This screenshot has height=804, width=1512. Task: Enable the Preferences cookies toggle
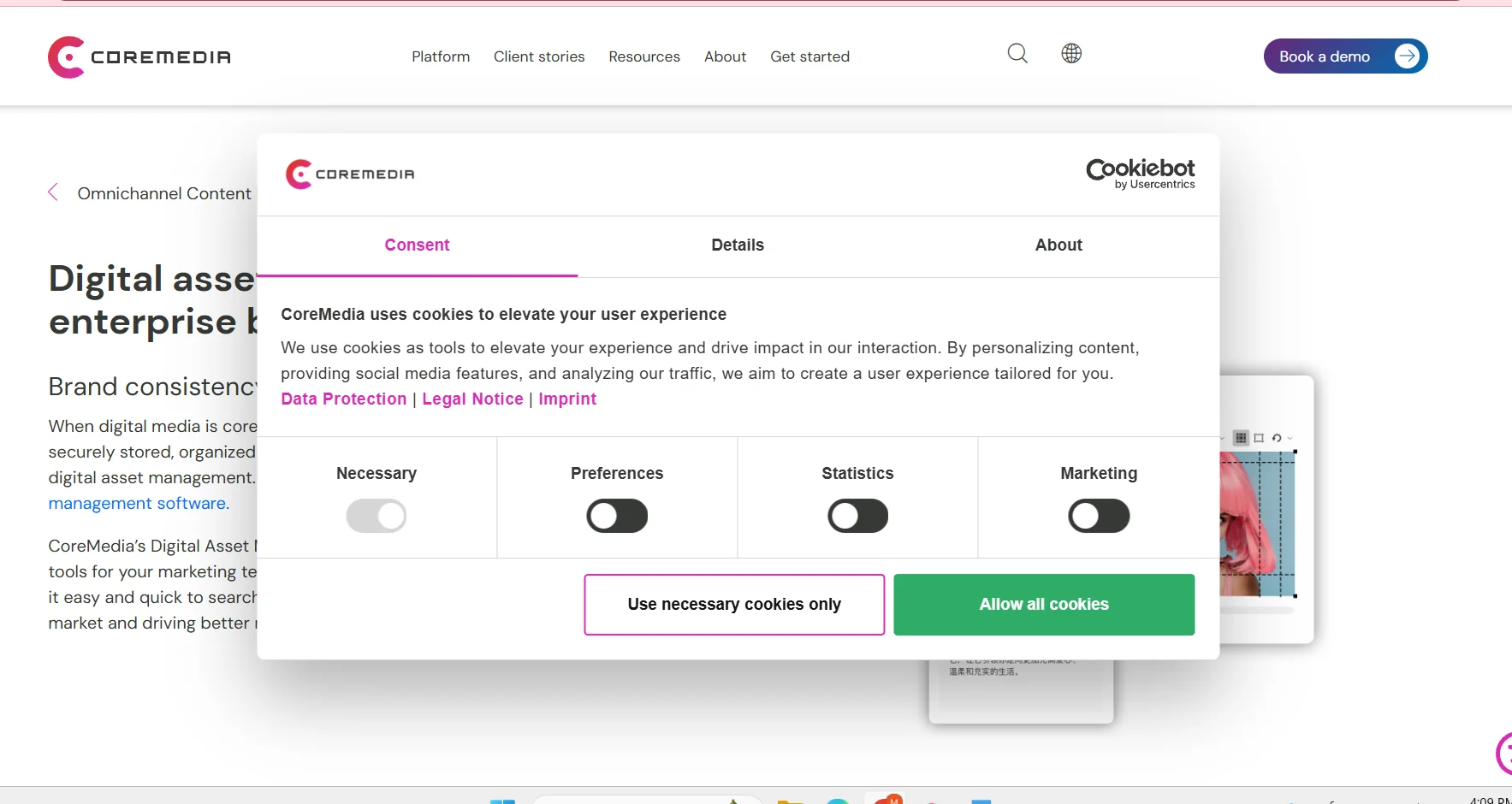click(x=617, y=516)
